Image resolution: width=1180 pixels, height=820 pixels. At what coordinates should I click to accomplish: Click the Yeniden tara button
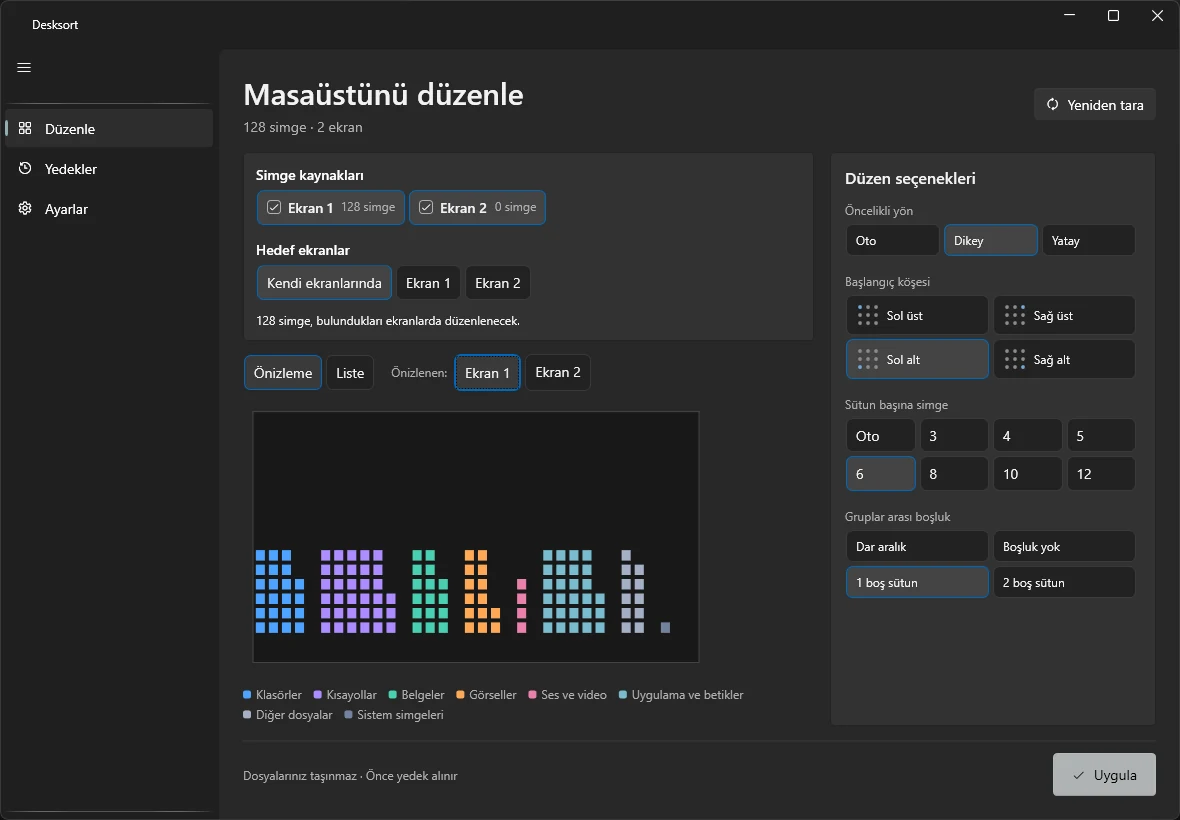pos(1095,105)
